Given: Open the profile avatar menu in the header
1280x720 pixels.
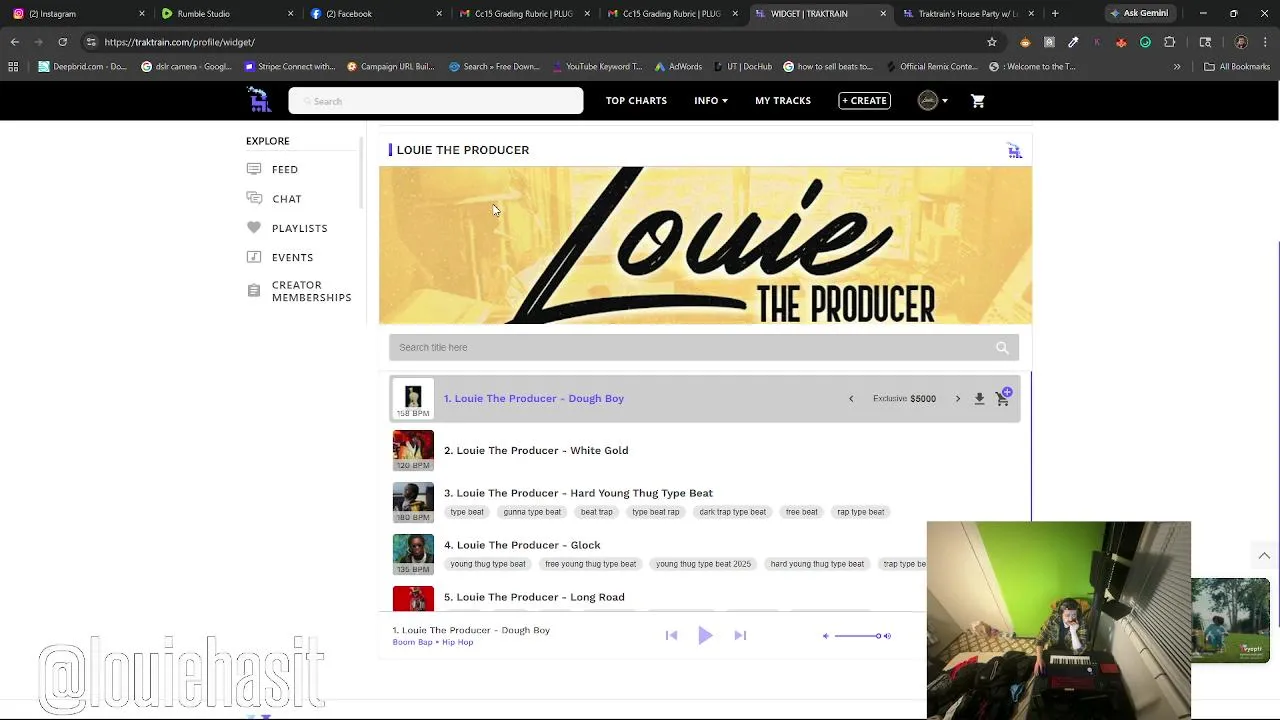Looking at the screenshot, I should tap(932, 100).
